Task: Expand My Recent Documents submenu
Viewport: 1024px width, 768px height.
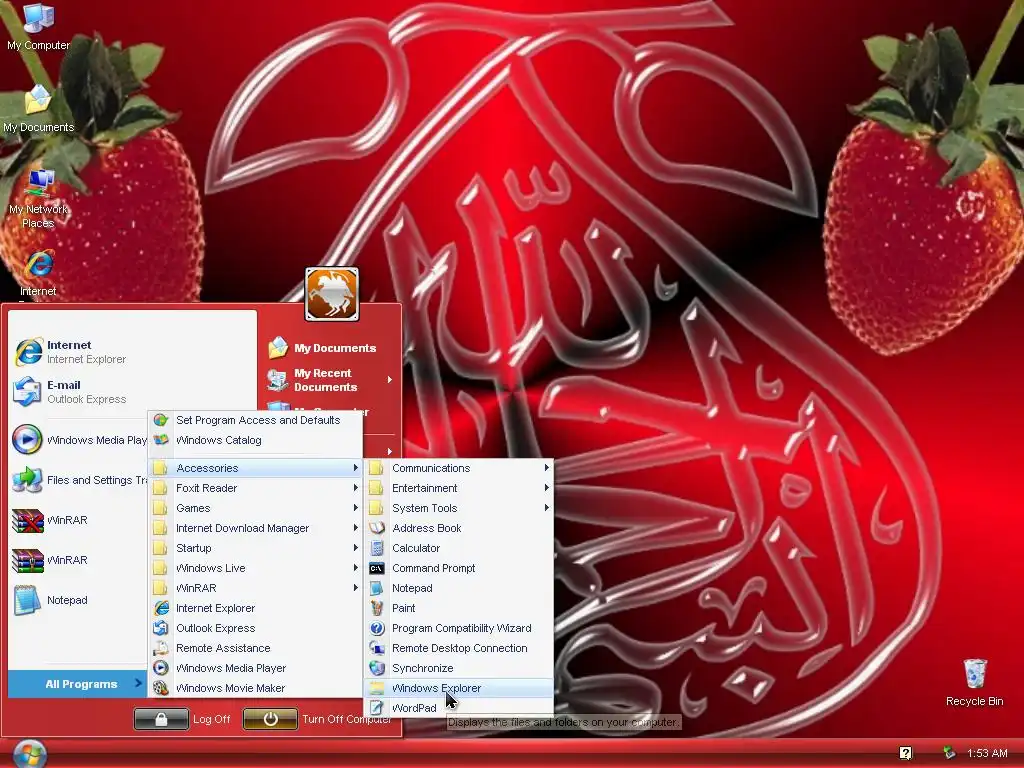Action: (x=330, y=379)
